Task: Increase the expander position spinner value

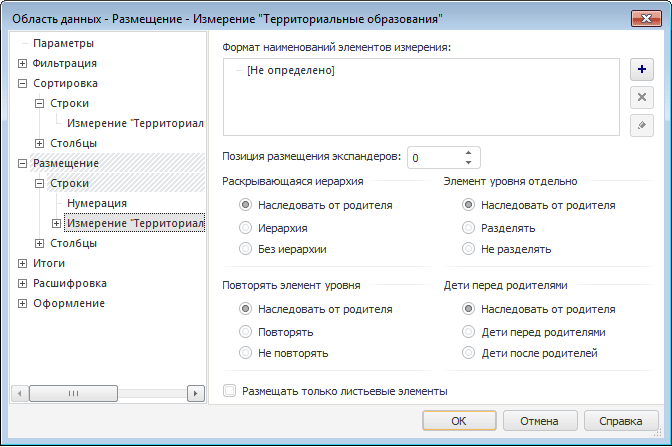Action: click(x=468, y=153)
